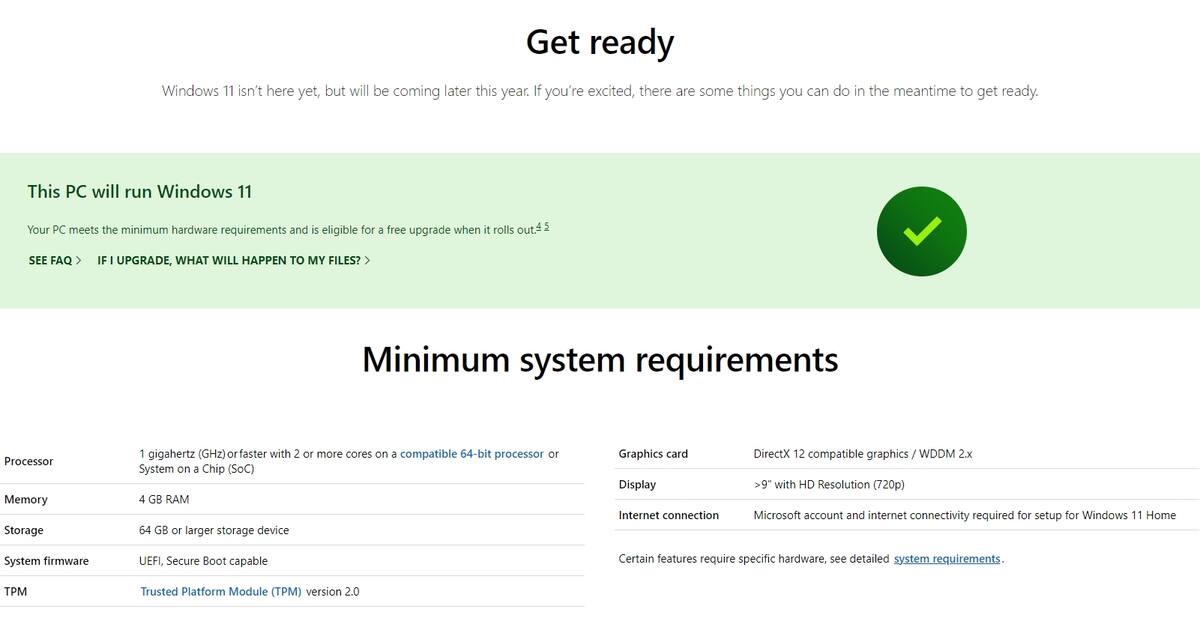1200x633 pixels.
Task: Click the 'Get ready' heading
Action: click(600, 42)
